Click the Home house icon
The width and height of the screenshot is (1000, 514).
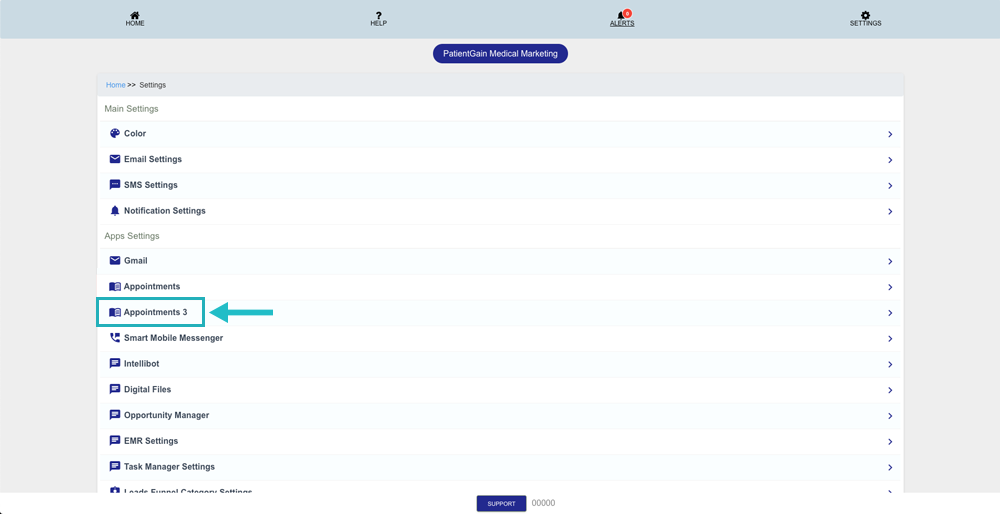(x=135, y=15)
